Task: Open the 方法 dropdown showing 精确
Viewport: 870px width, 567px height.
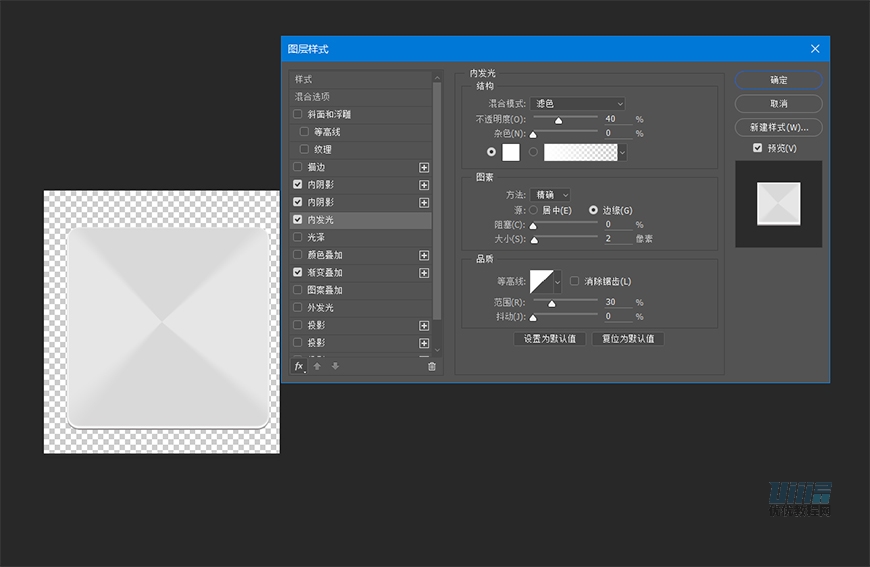Action: click(x=550, y=195)
